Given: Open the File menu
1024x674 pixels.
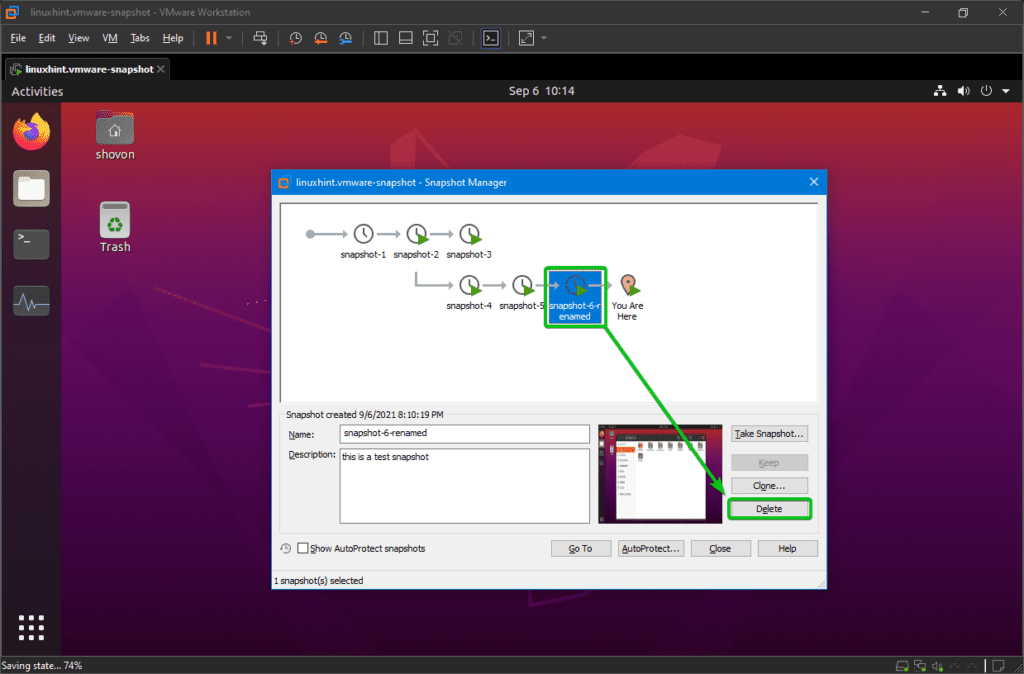Looking at the screenshot, I should click(18, 38).
